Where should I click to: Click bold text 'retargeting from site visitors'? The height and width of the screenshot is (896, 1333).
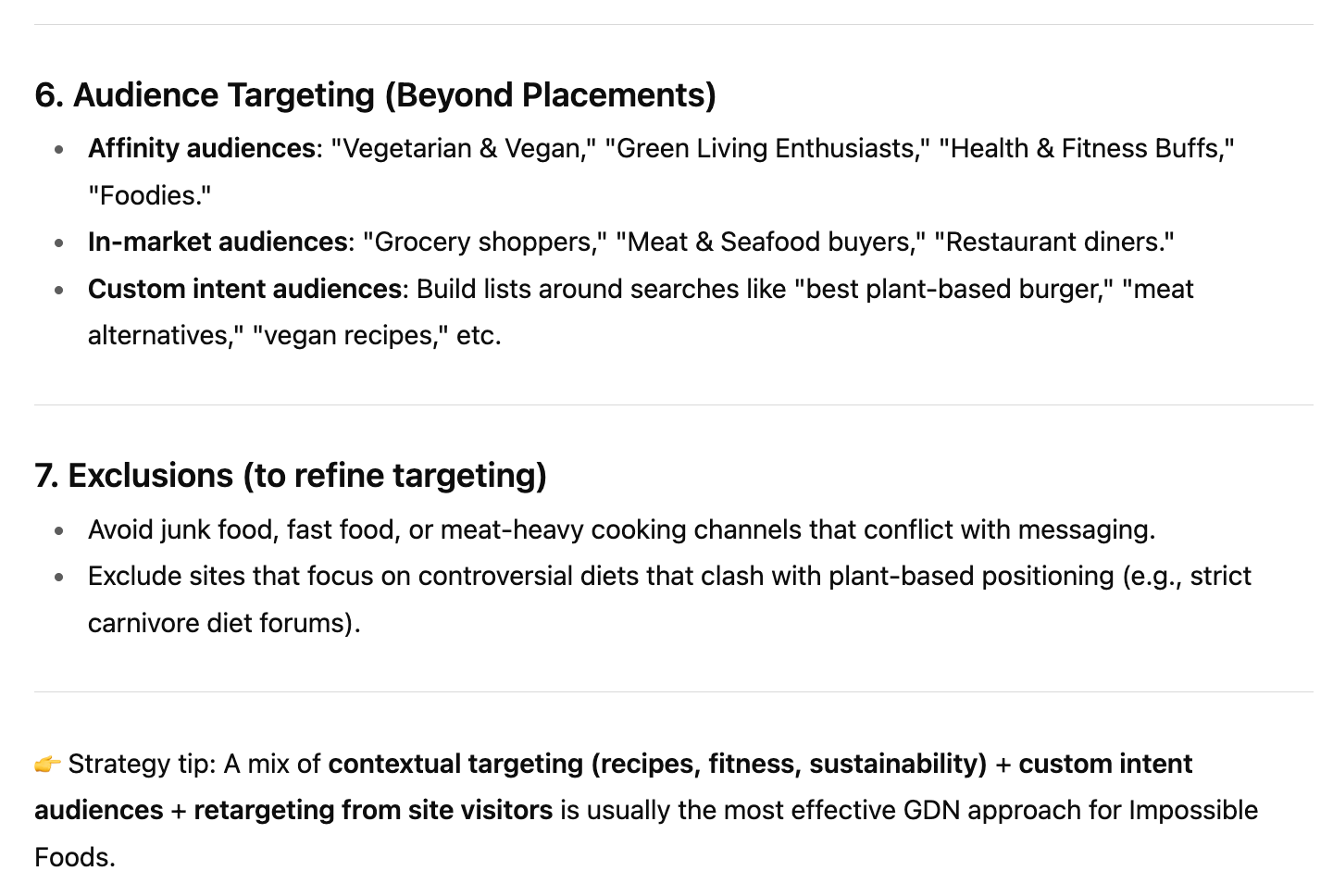[373, 810]
